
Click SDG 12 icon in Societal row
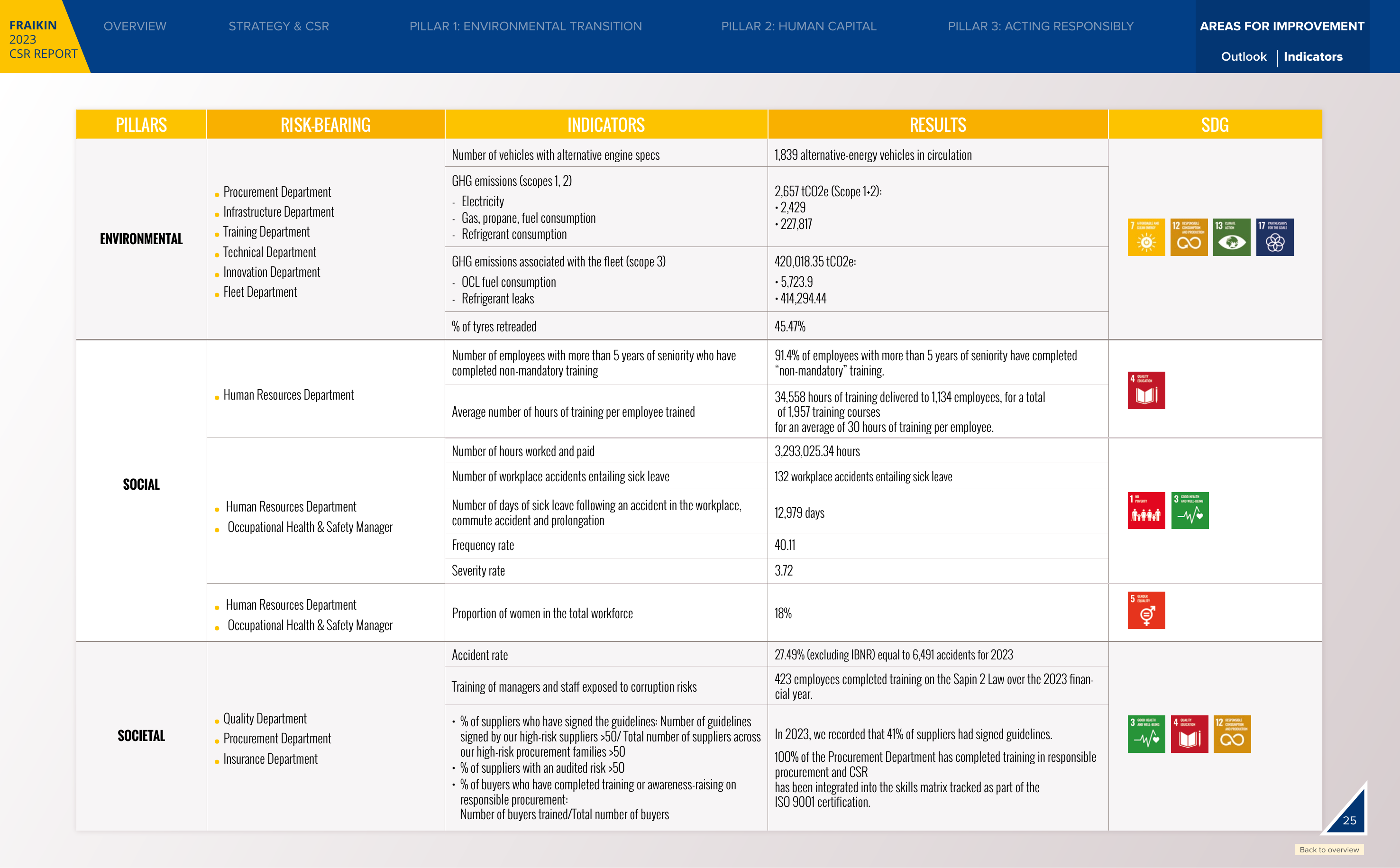pyautogui.click(x=1232, y=734)
